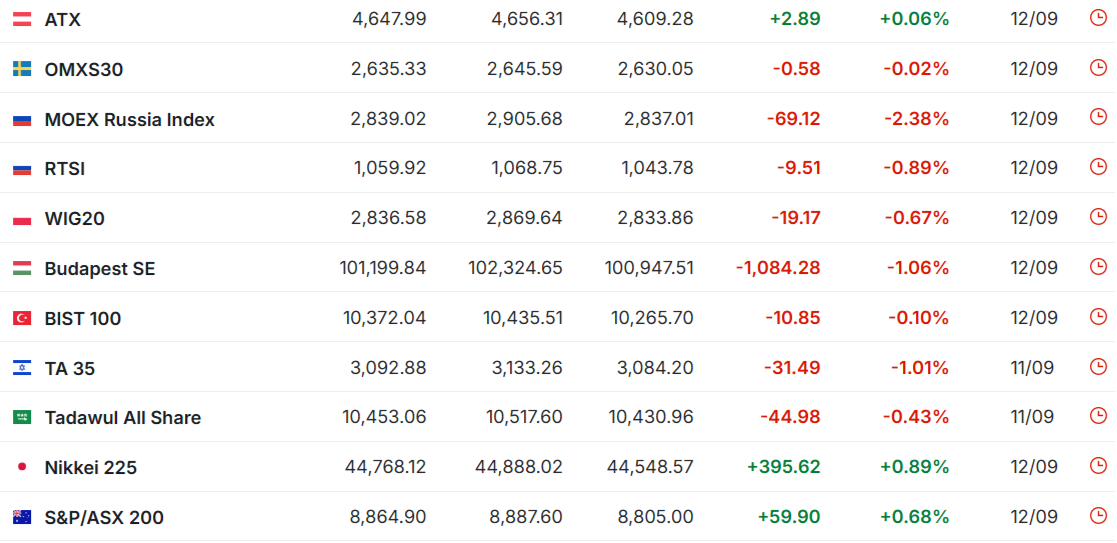Click the clock icon in WIG20 row
This screenshot has width=1117, height=543.
pos(1098,217)
